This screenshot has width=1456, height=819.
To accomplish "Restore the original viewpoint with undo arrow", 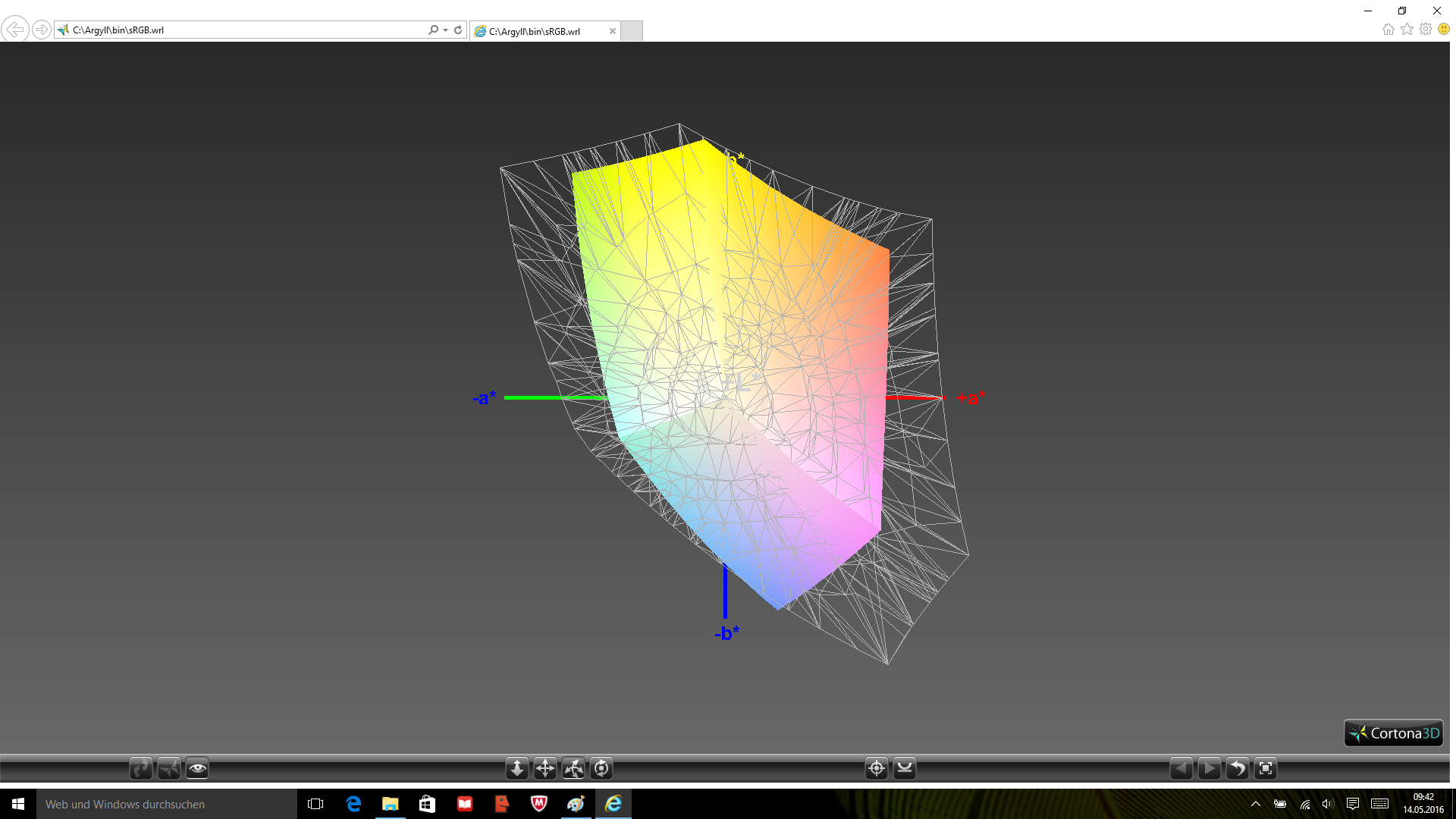I will [x=1237, y=768].
